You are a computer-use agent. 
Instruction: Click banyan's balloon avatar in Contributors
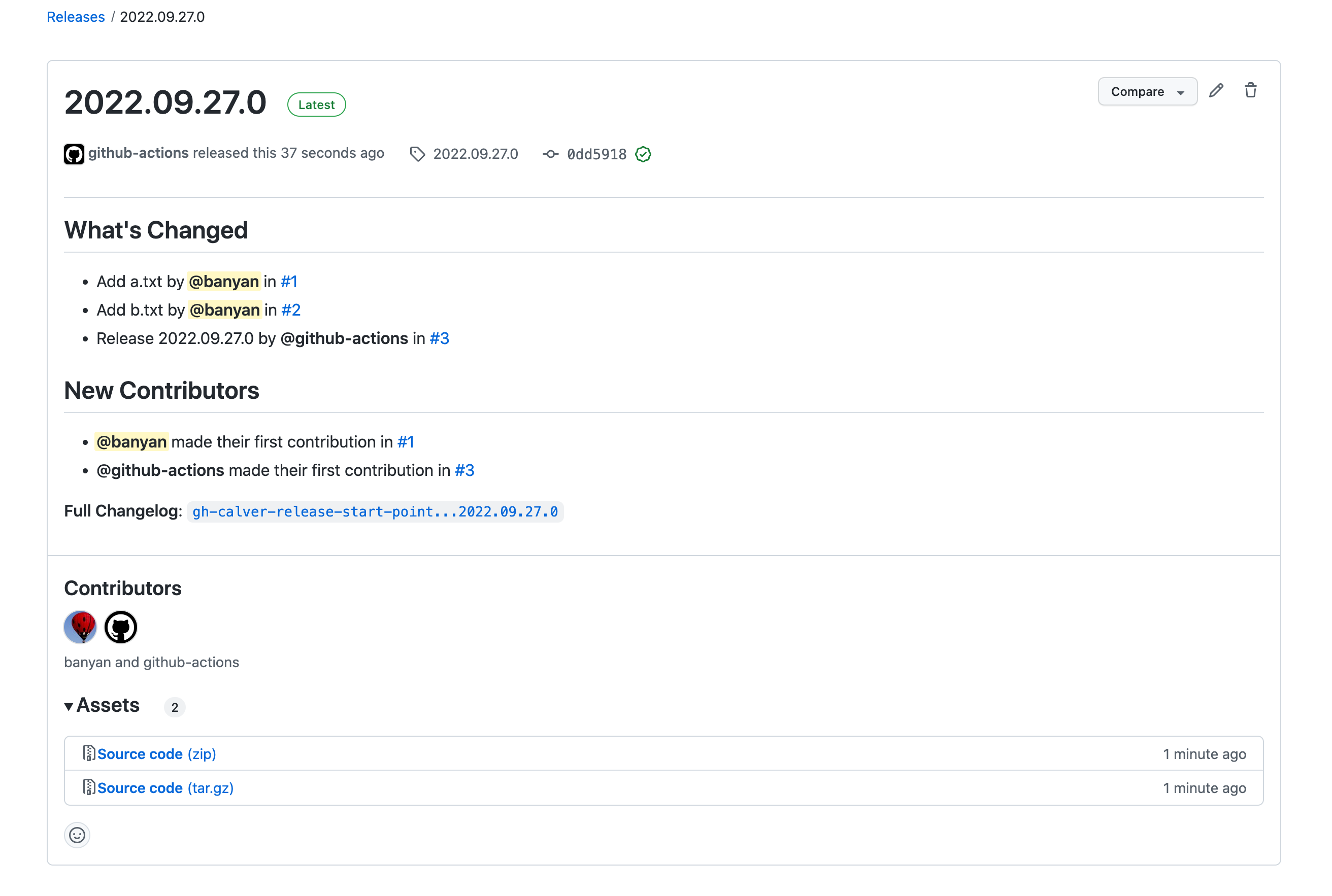(x=80, y=627)
